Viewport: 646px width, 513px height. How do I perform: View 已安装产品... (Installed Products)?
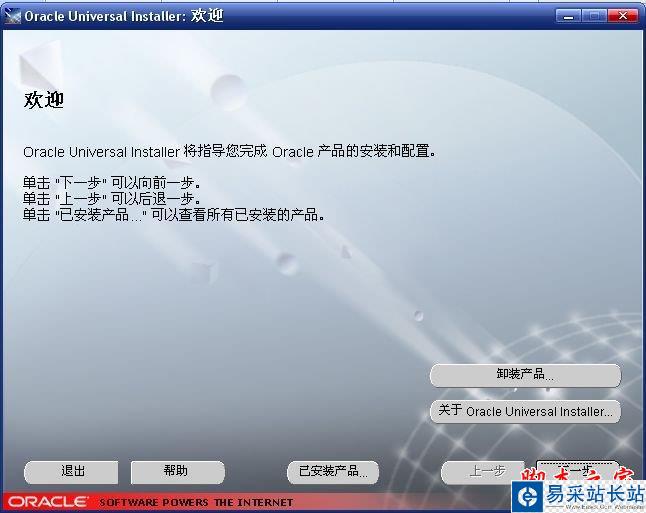point(333,472)
